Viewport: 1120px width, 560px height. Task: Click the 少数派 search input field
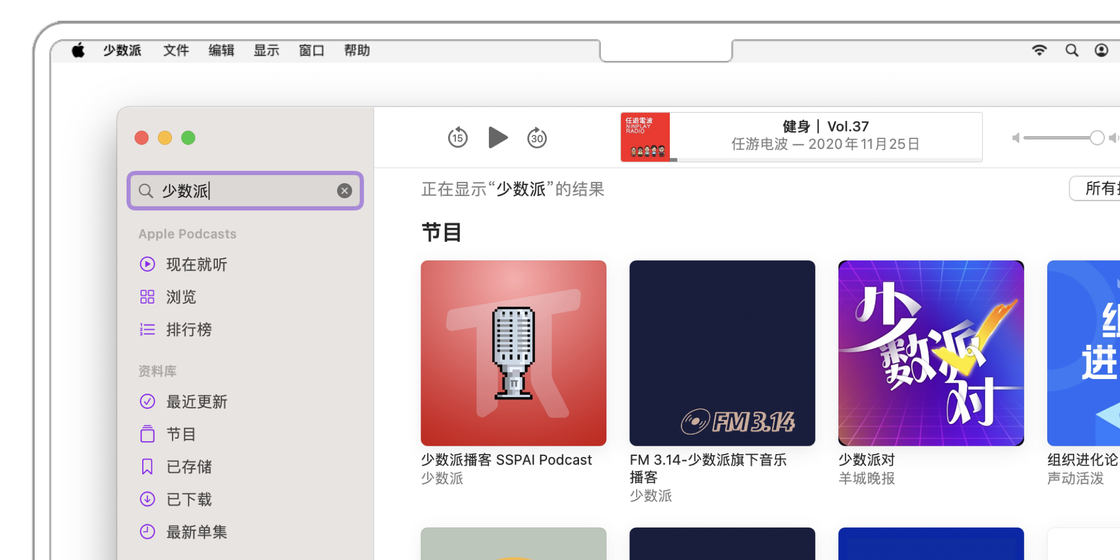pyautogui.click(x=245, y=191)
